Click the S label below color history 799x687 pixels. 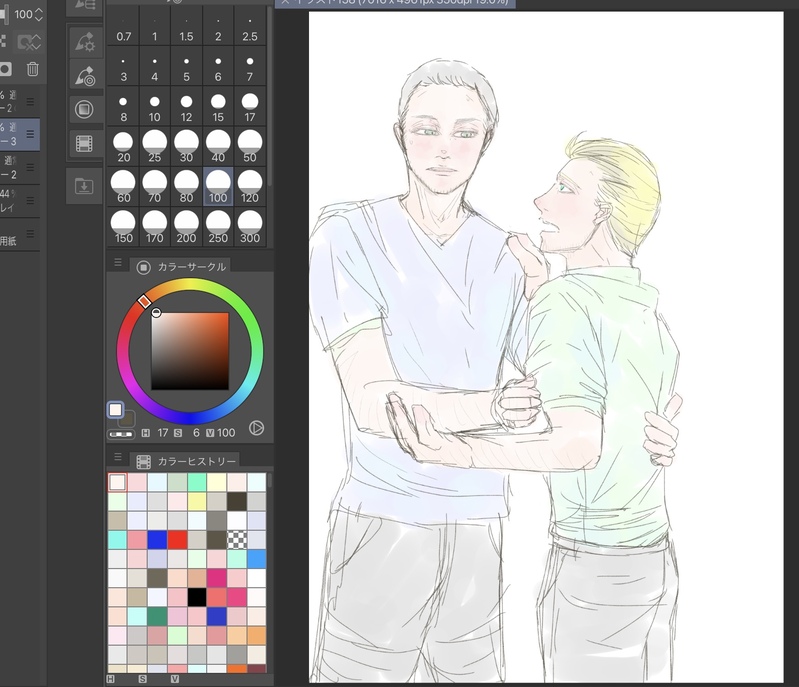142,679
